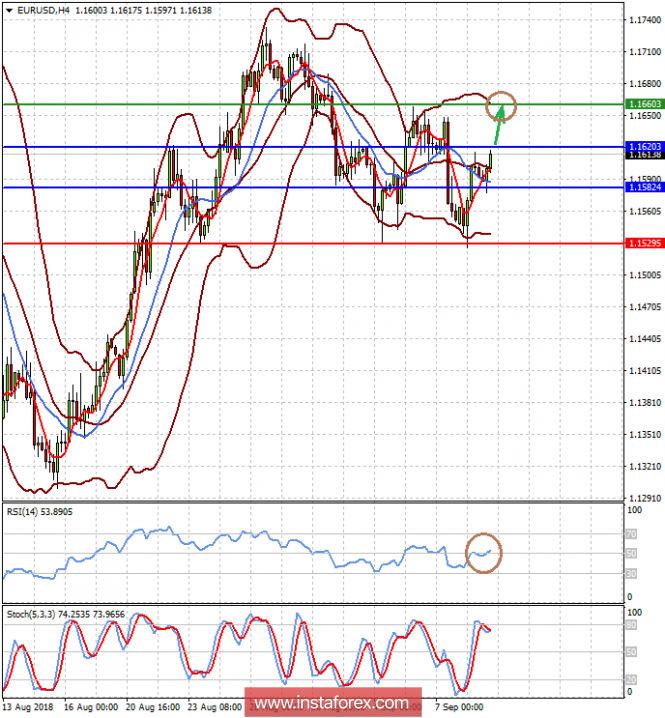Open the EURUSD,H4 chart dropdown triangle
This screenshot has height=718, width=665.
[x=9, y=11]
